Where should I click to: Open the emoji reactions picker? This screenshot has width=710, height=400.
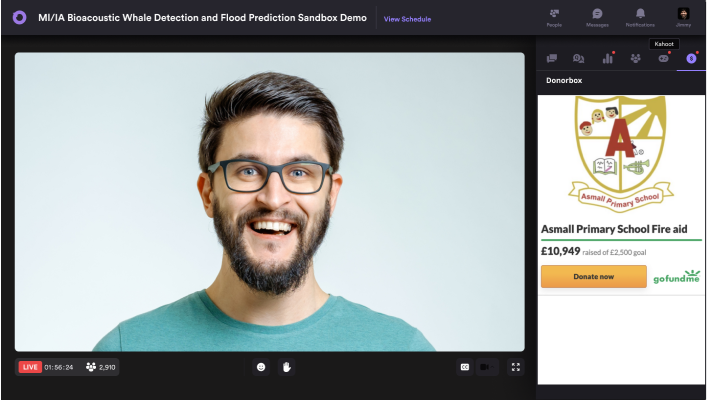tap(262, 367)
